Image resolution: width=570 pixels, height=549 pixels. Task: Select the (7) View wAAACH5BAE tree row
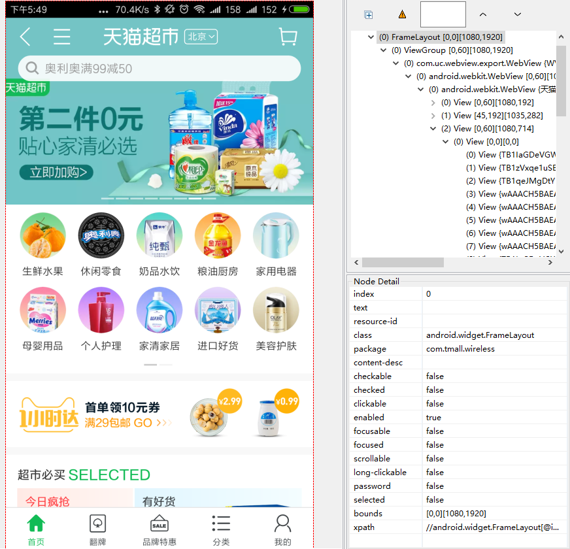511,247
